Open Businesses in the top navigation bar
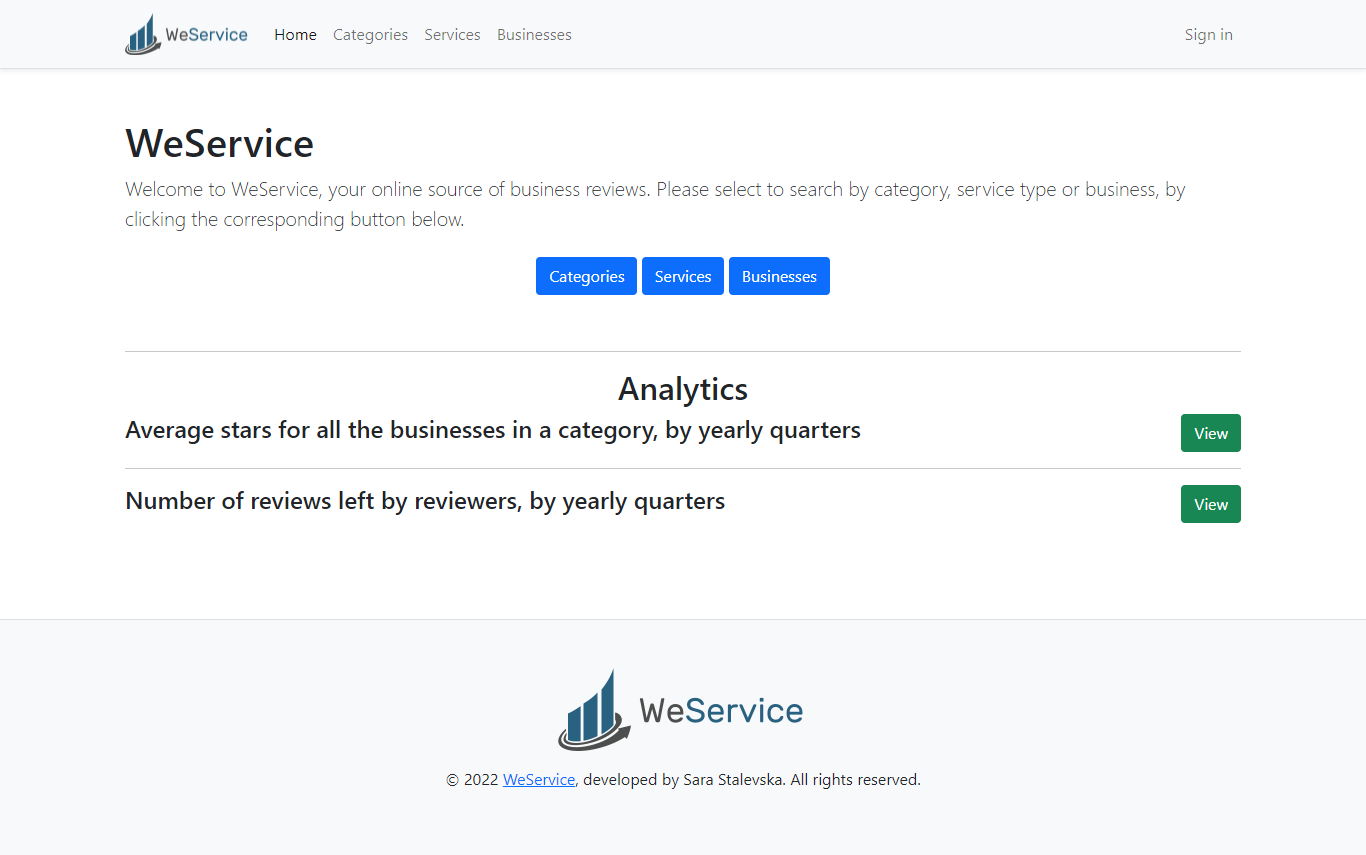 534,35
